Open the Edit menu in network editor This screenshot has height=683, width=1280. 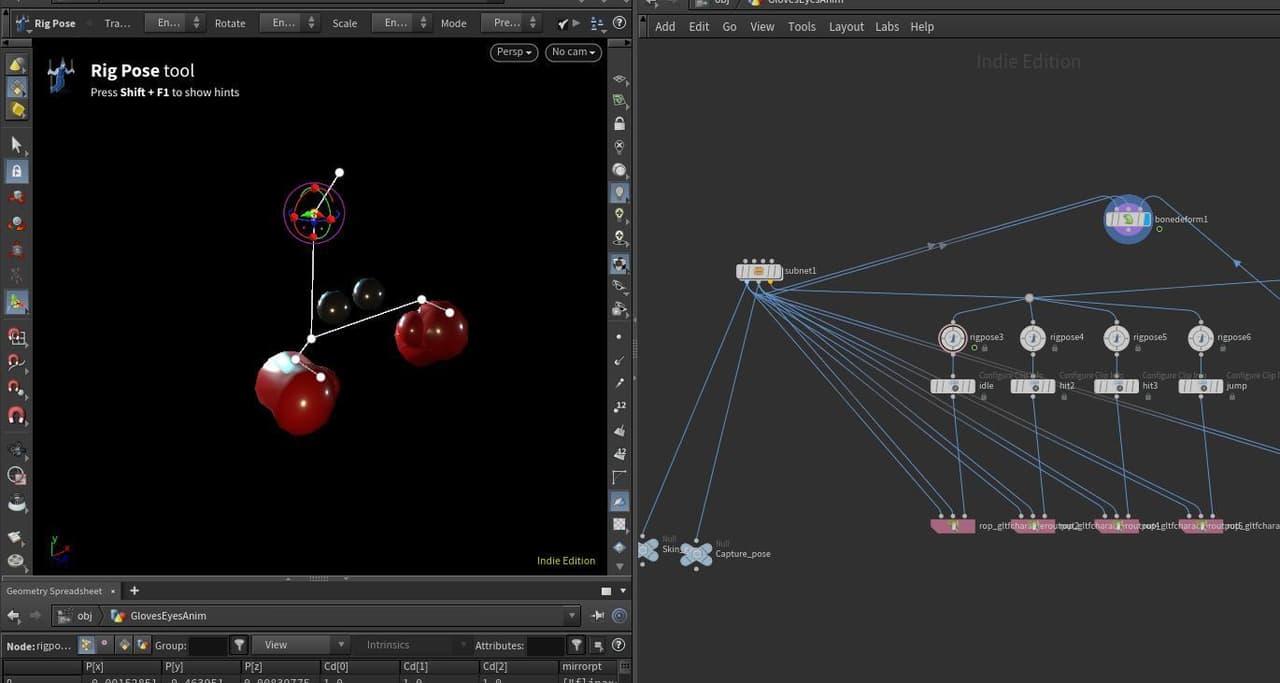(x=699, y=27)
